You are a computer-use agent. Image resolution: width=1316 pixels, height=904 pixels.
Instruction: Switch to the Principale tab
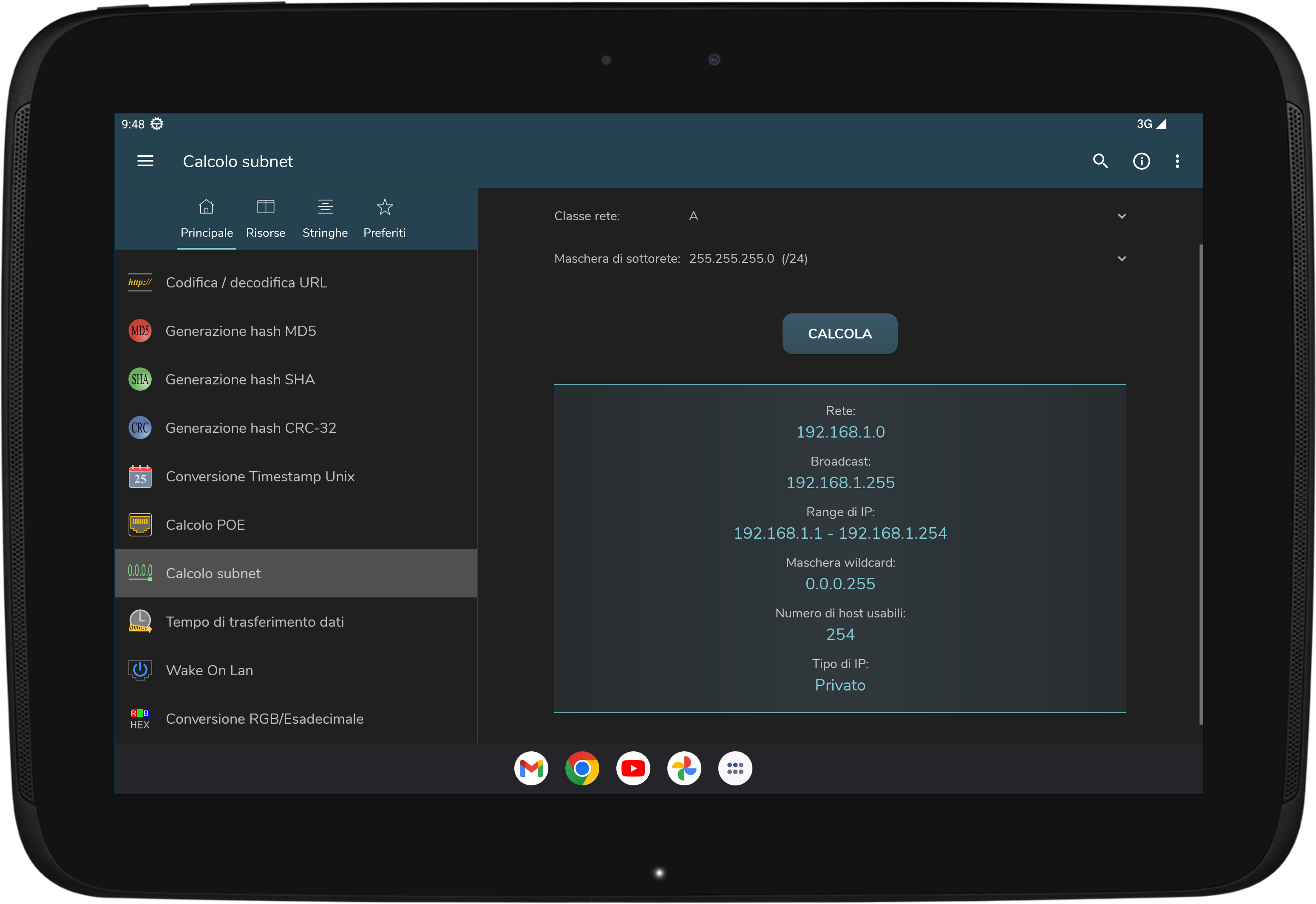(207, 219)
